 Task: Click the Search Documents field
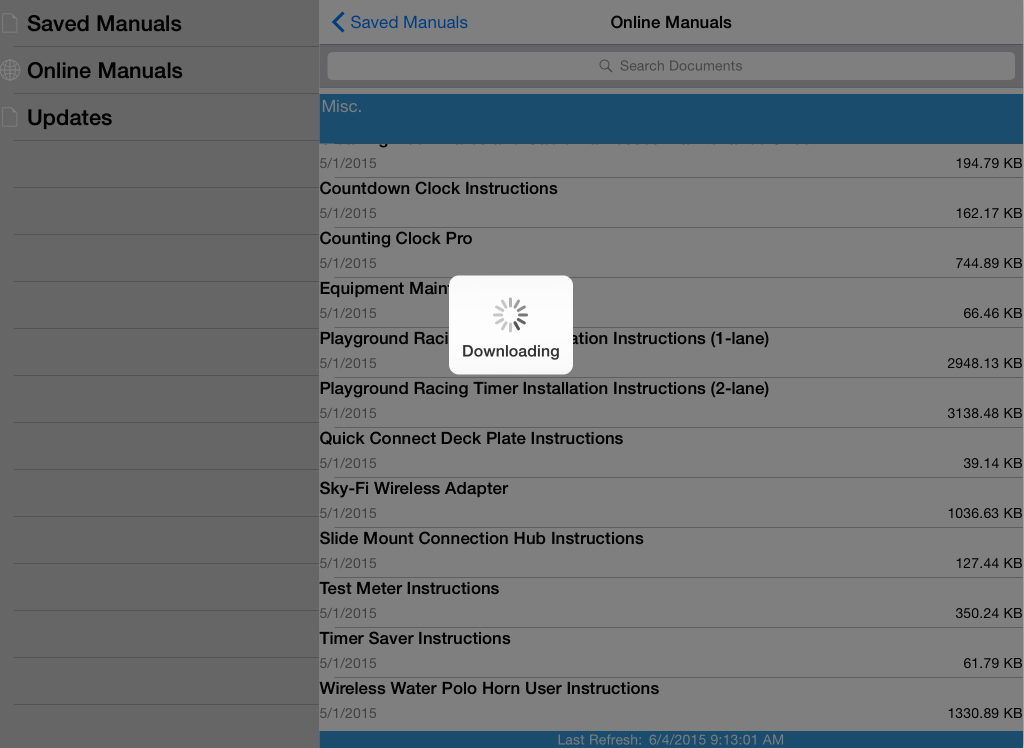click(671, 66)
